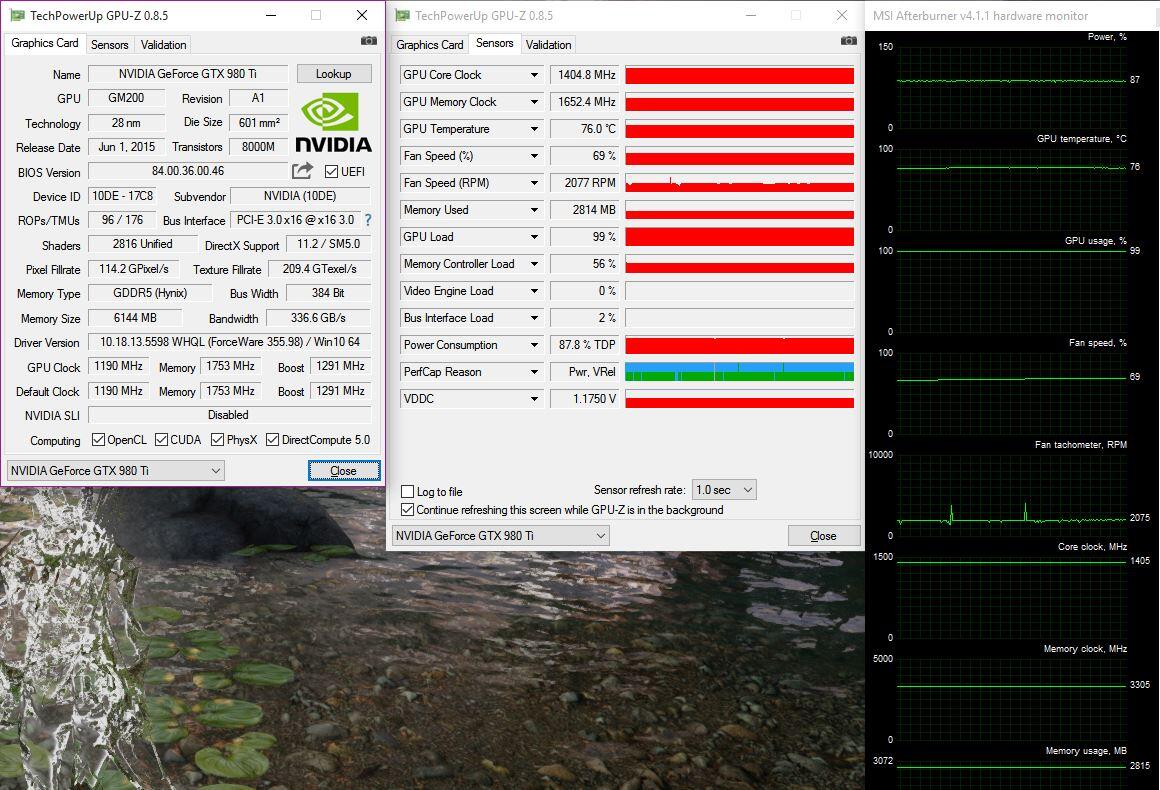Open the VDDC sensor dropdown
This screenshot has height=790, width=1160.
click(x=534, y=399)
